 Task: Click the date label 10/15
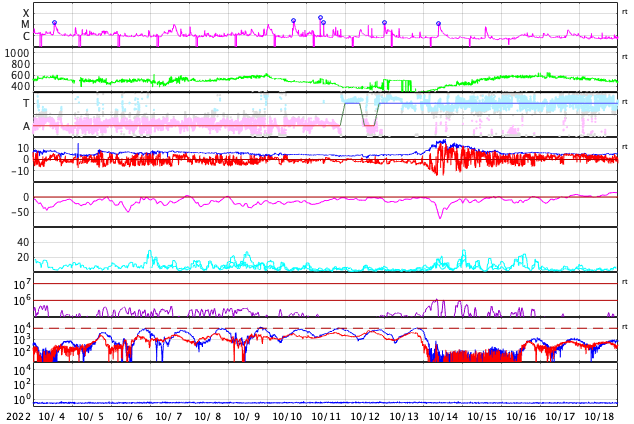click(482, 417)
